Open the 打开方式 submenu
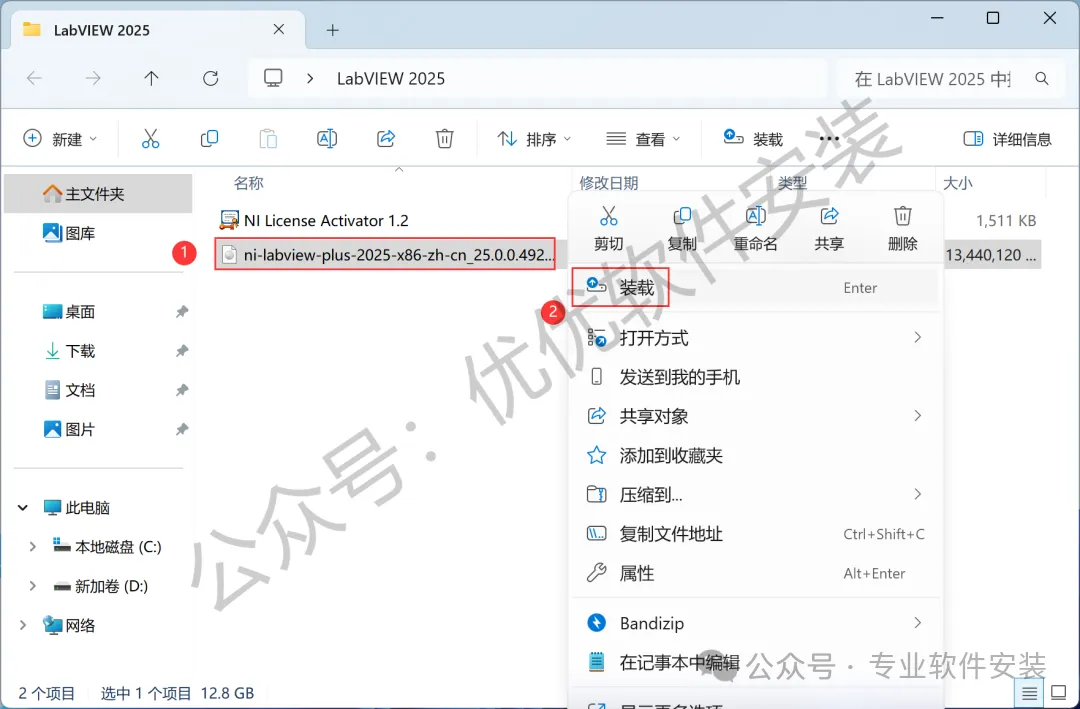Image resolution: width=1080 pixels, height=709 pixels. coord(756,338)
